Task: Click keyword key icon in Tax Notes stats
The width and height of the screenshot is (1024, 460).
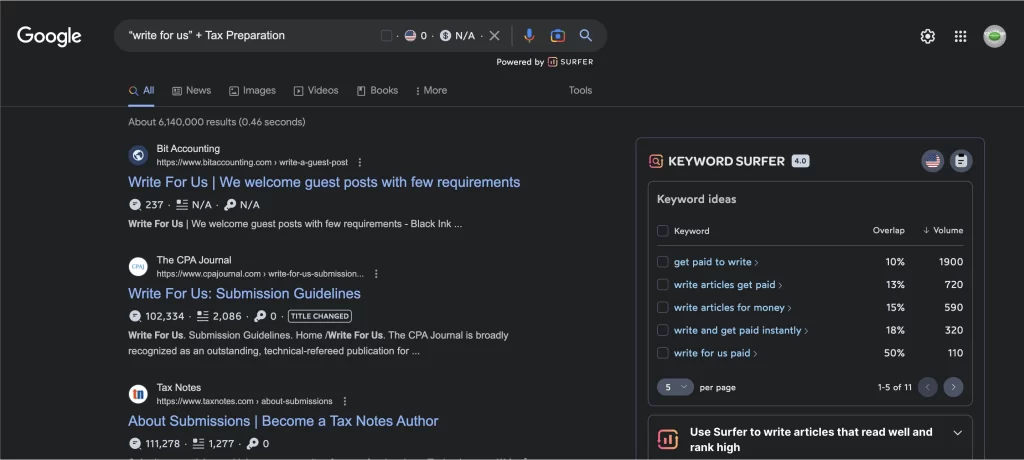Action: click(252, 444)
